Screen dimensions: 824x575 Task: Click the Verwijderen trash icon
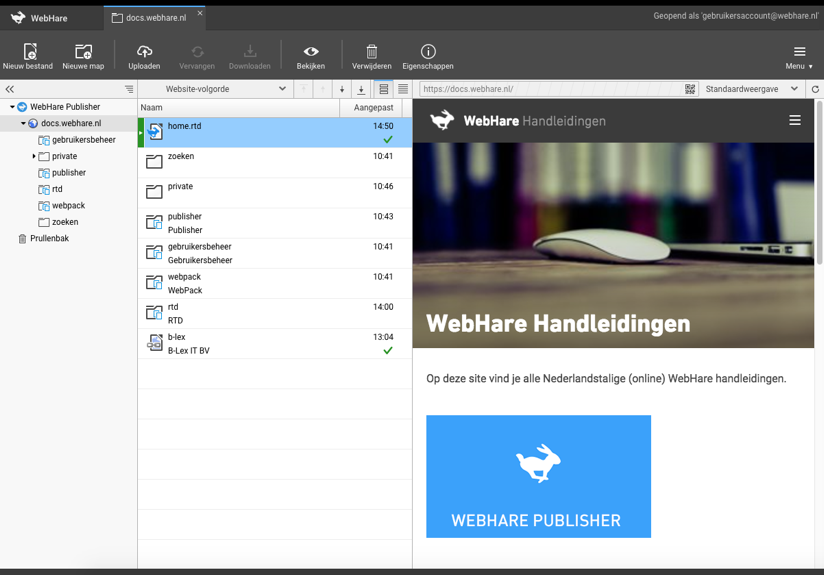tap(371, 52)
